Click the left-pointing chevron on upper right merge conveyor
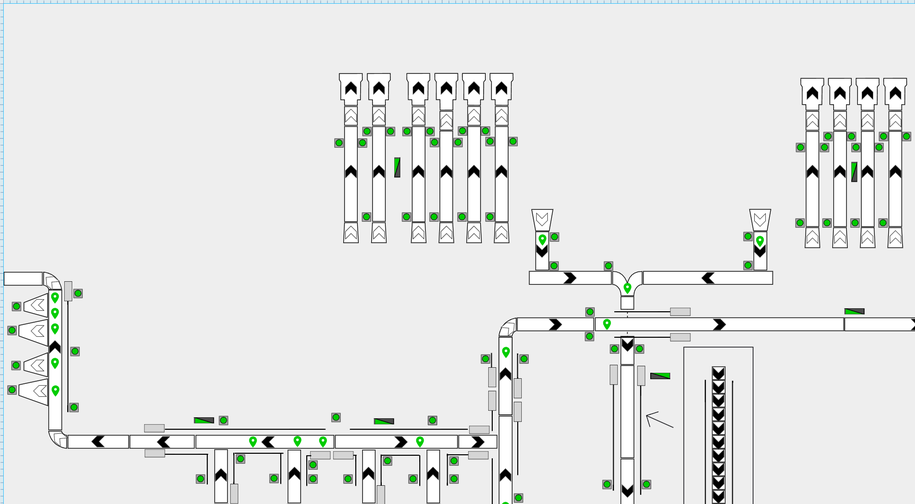The width and height of the screenshot is (915, 504). pyautogui.click(x=708, y=278)
